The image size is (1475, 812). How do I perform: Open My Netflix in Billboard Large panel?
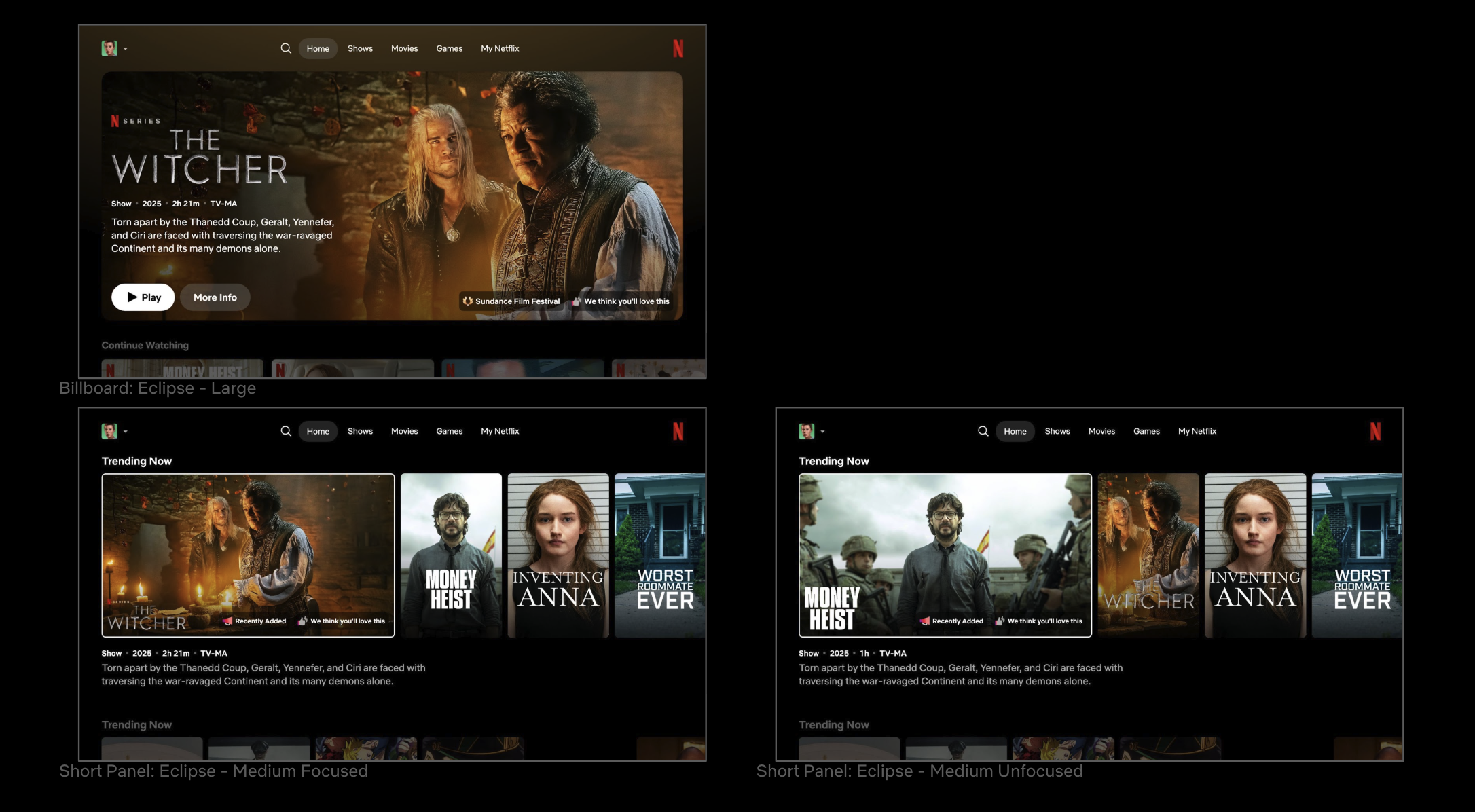[500, 48]
